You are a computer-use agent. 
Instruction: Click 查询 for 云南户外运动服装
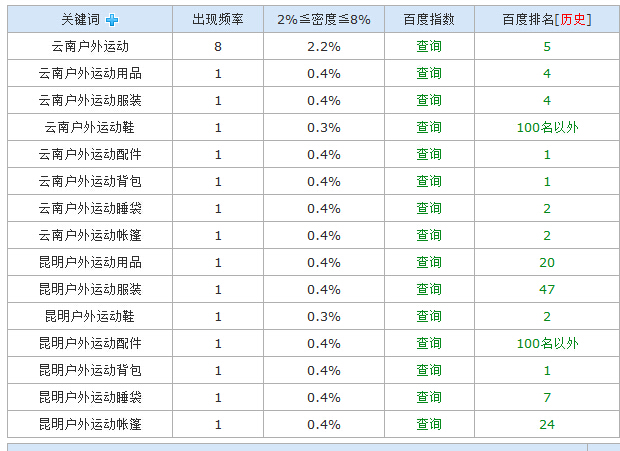click(x=429, y=100)
